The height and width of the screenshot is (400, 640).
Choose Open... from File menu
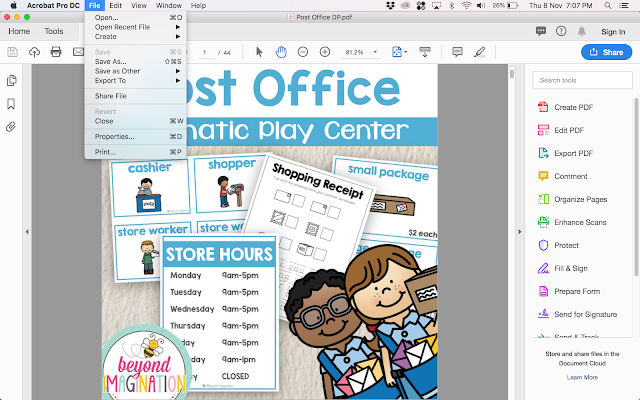point(136,18)
